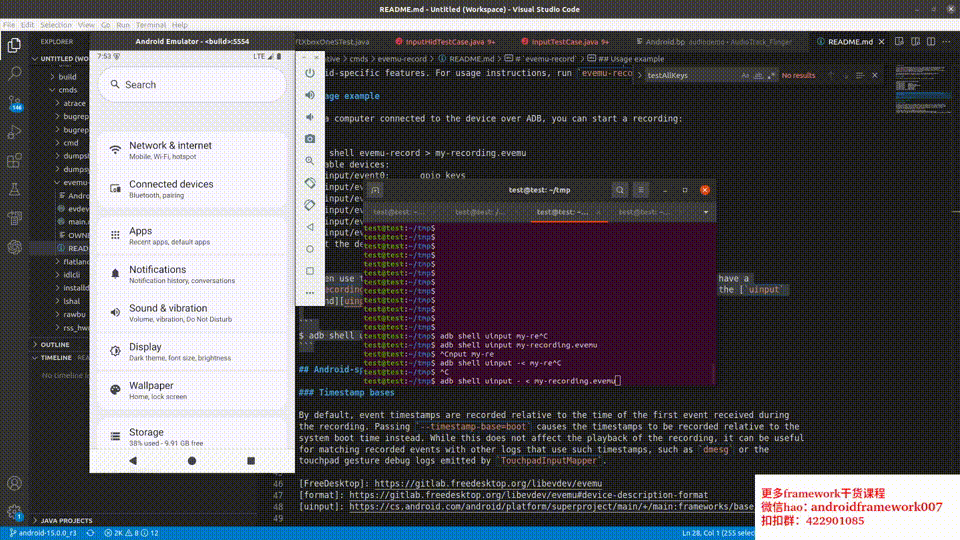Expand the OUTLINE section

pos(55,345)
